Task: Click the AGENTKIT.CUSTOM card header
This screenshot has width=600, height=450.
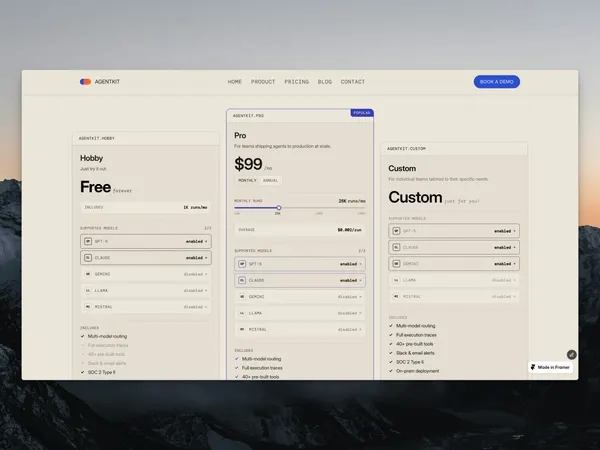Action: pos(454,148)
